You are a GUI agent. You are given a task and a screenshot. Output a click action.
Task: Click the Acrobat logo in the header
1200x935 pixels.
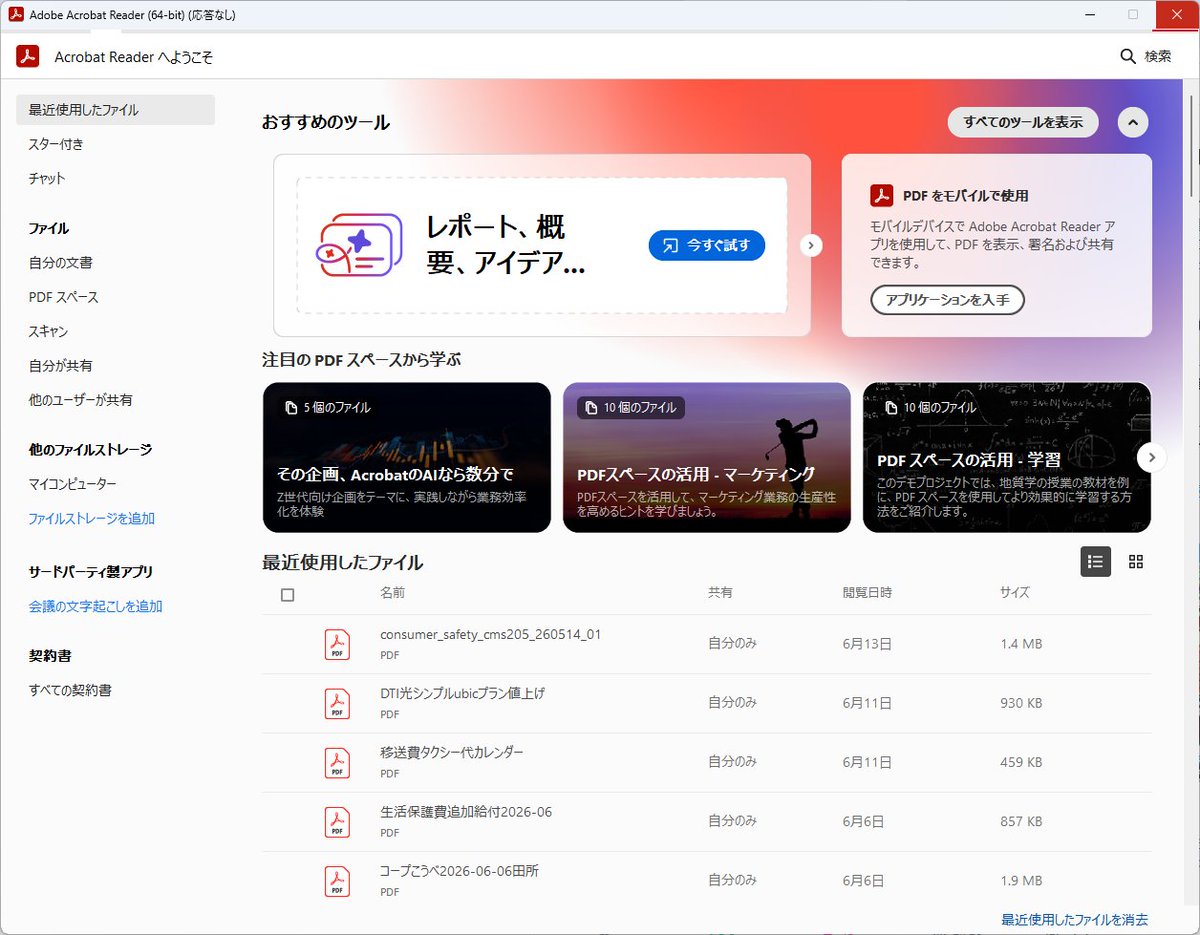(x=27, y=56)
